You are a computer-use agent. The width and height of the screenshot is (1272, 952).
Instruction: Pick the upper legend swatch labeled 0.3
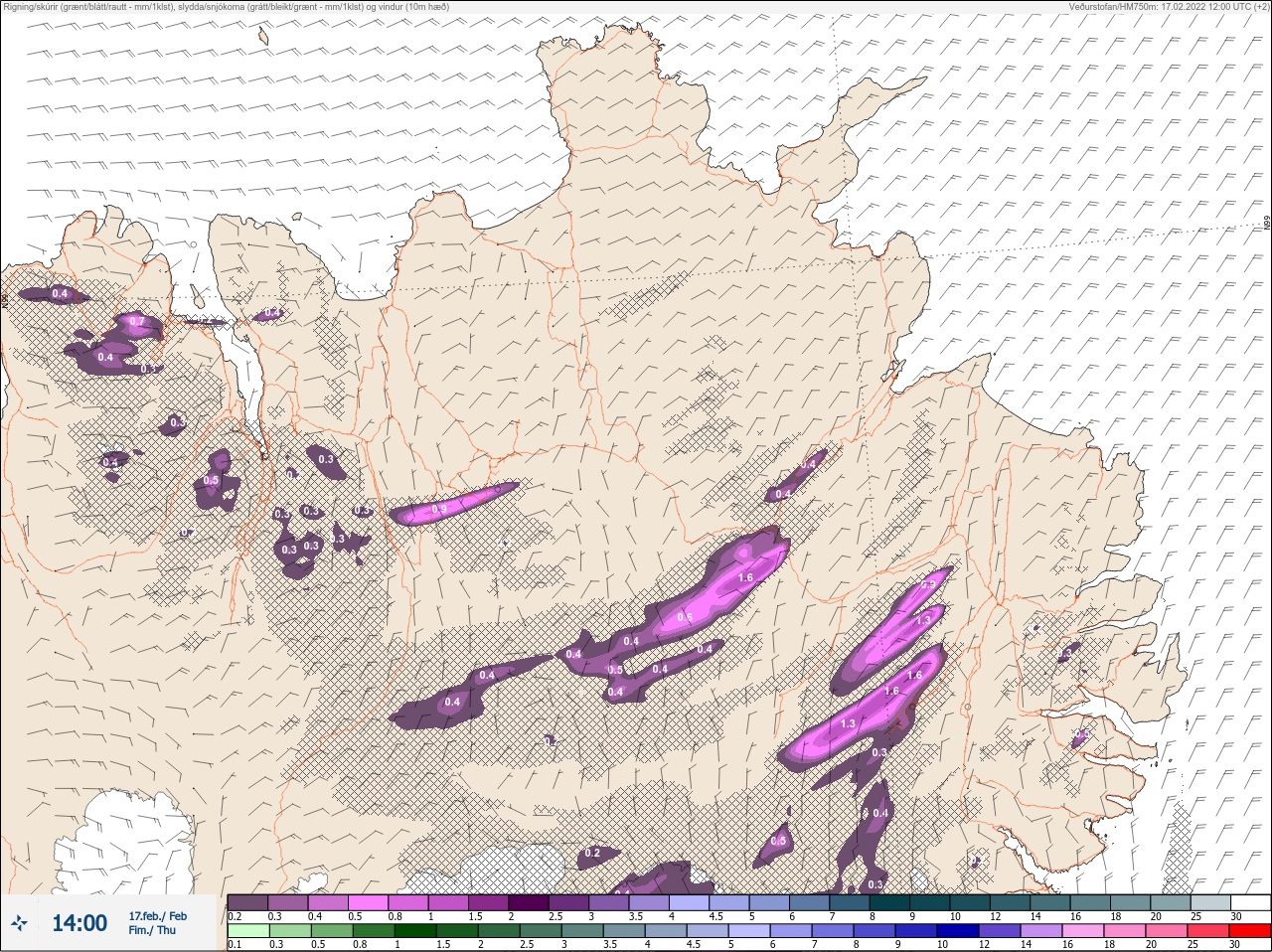pyautogui.click(x=288, y=902)
